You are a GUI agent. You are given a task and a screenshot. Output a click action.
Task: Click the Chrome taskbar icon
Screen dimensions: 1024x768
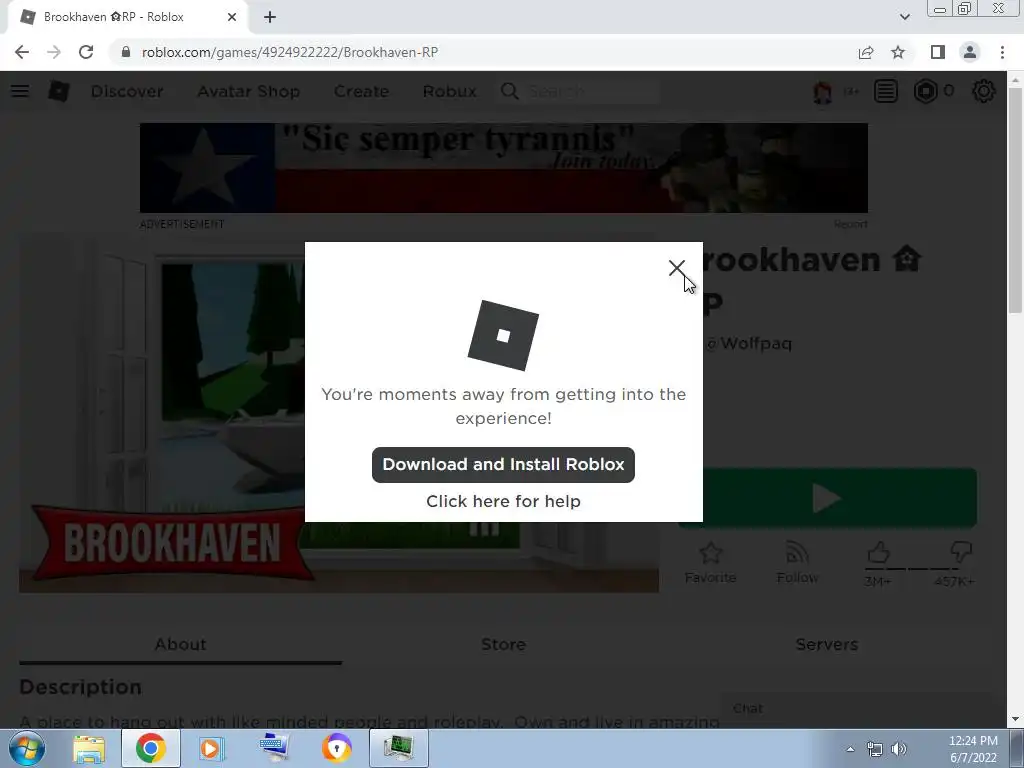click(x=150, y=748)
